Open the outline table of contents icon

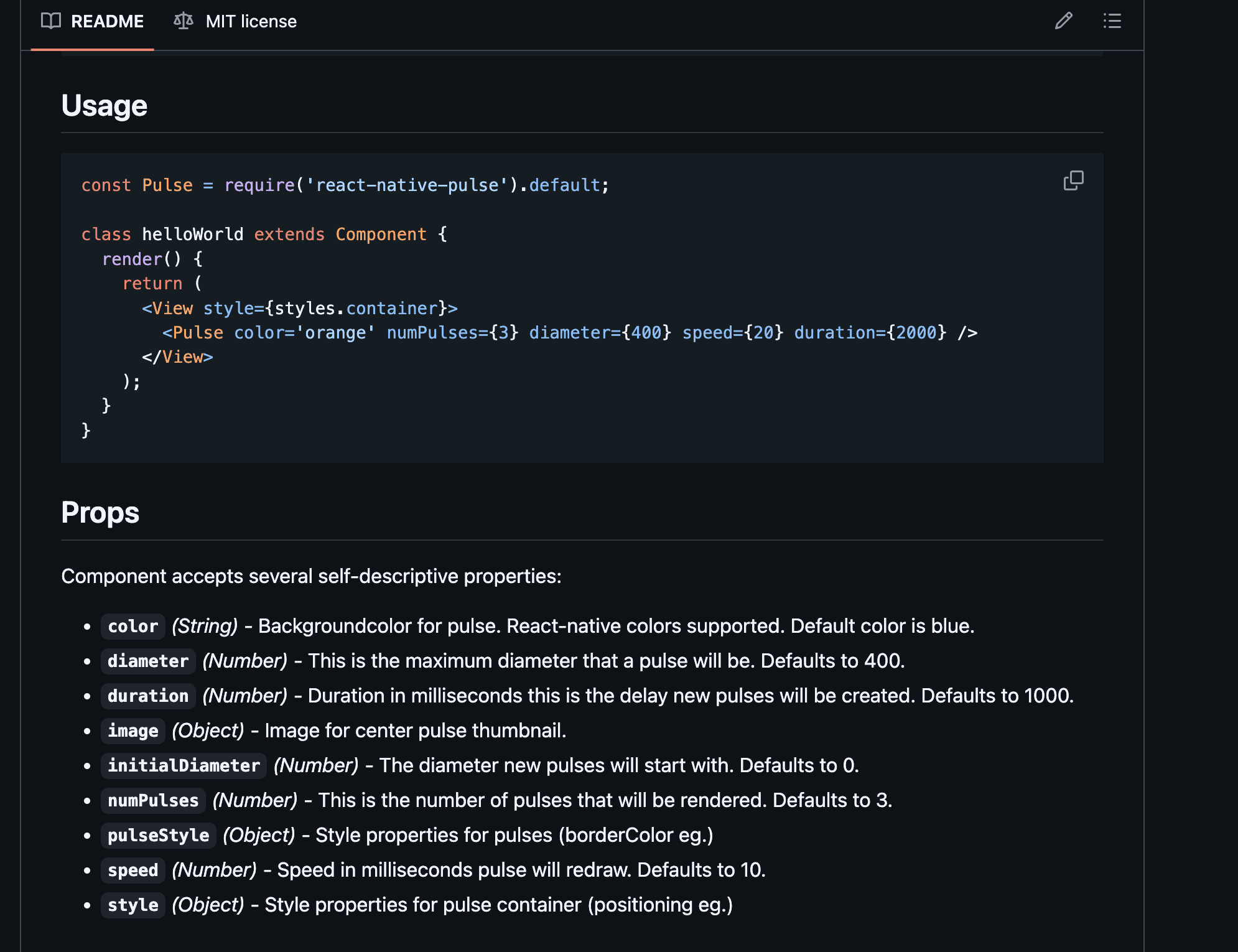click(1112, 21)
